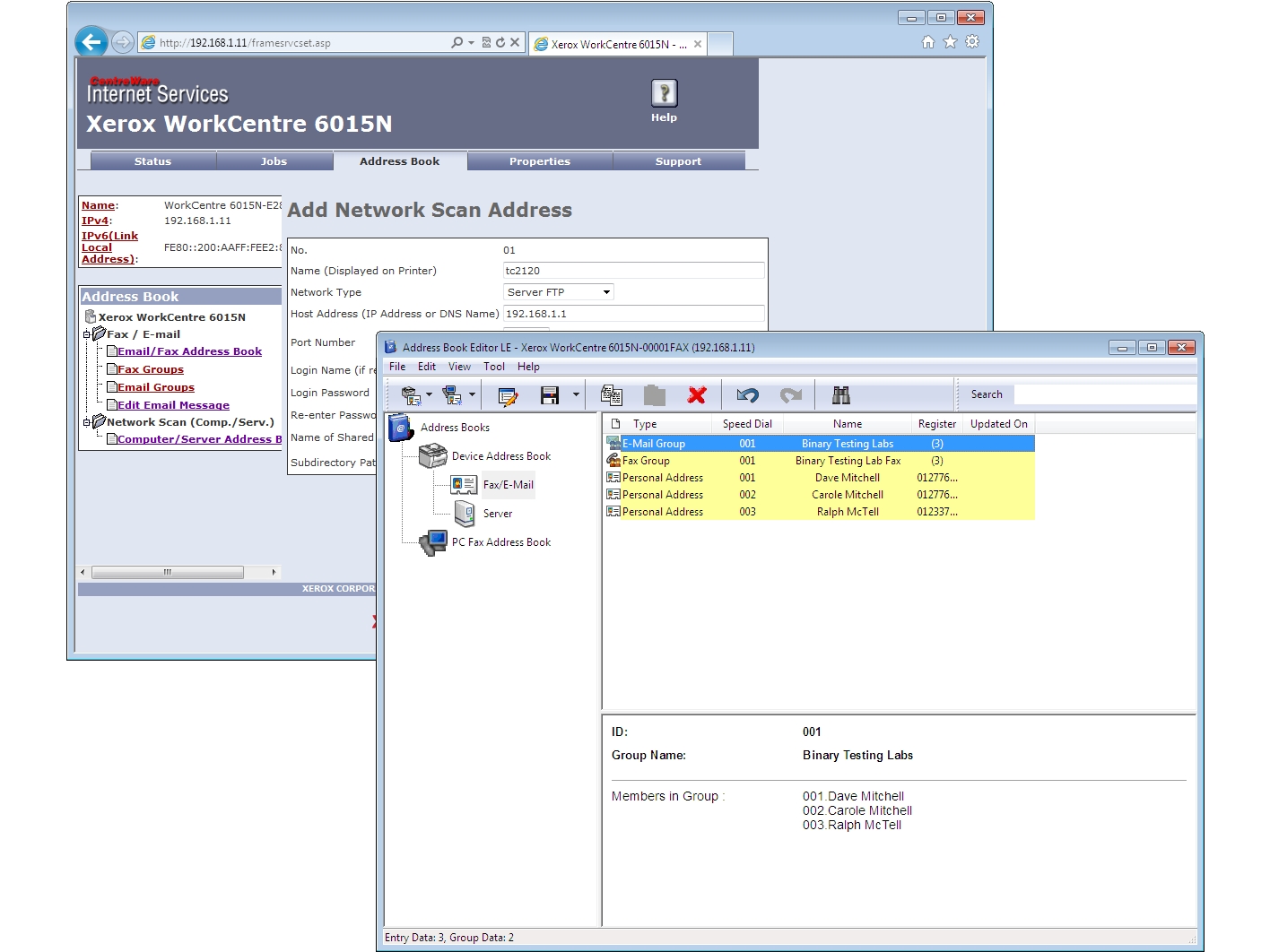Open dropdown arrow beside save icon

[x=576, y=395]
